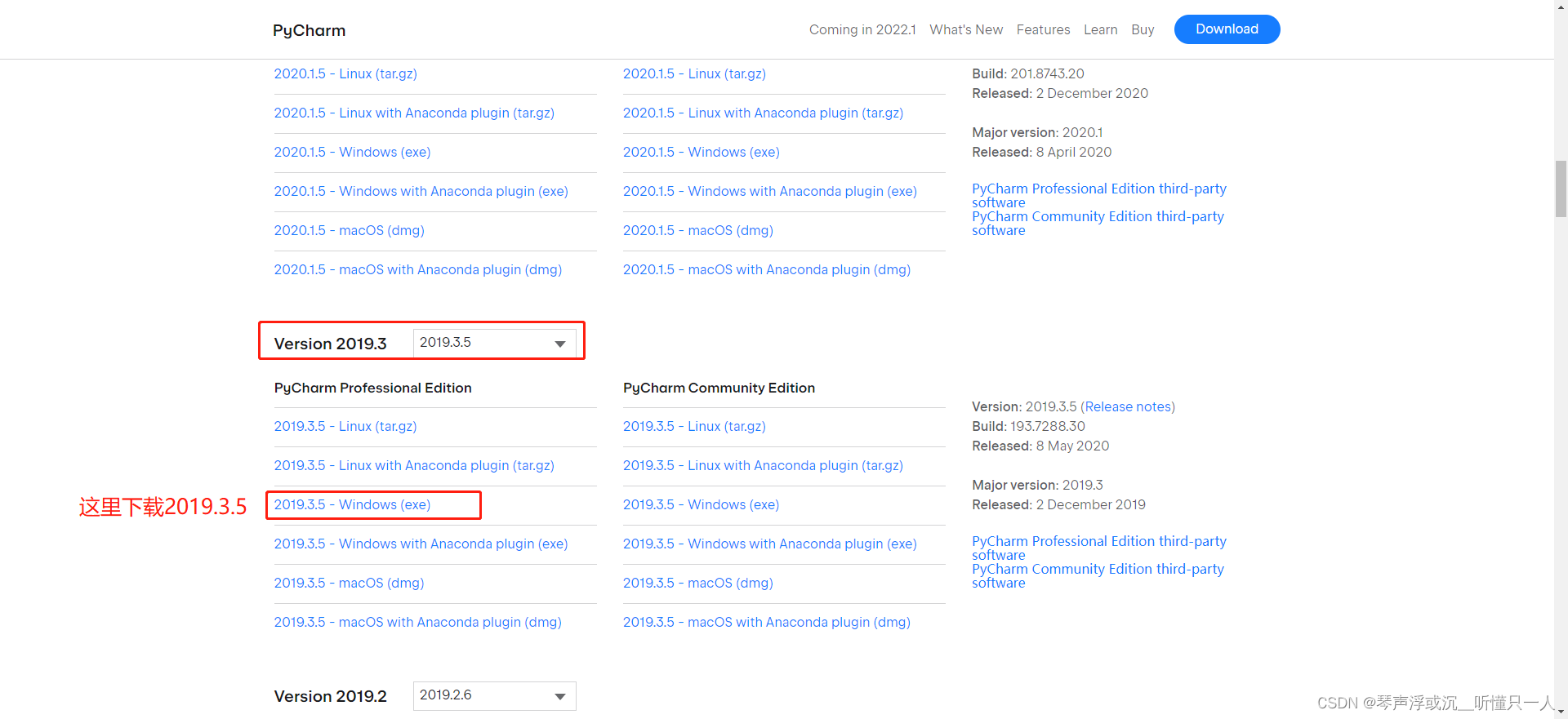Open the 2019.3.5 version dropdown

tap(494, 343)
